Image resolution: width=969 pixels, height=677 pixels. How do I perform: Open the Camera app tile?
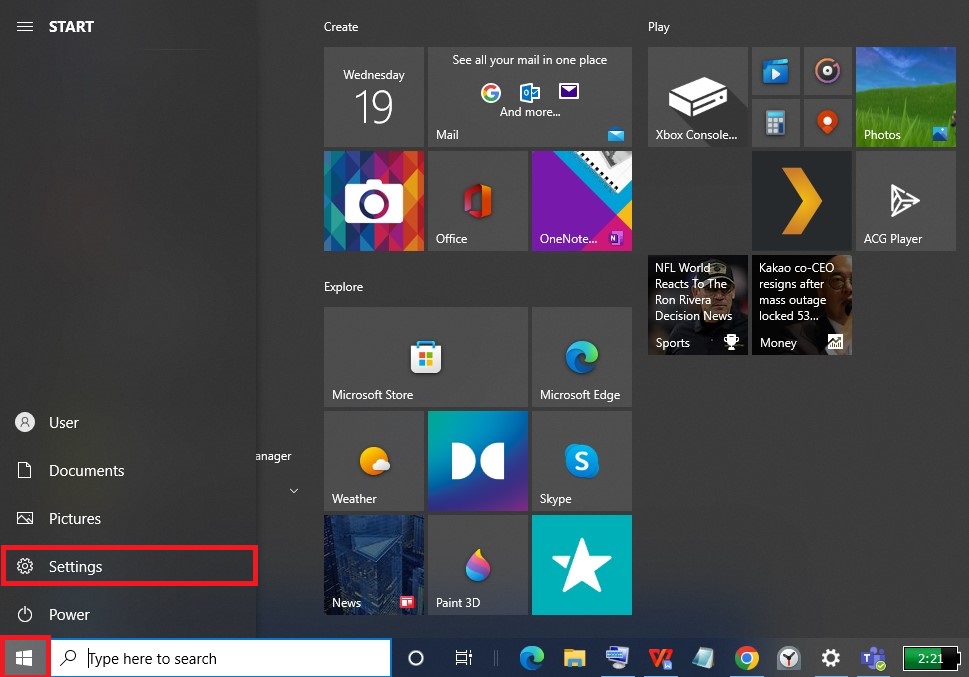pyautogui.click(x=374, y=201)
